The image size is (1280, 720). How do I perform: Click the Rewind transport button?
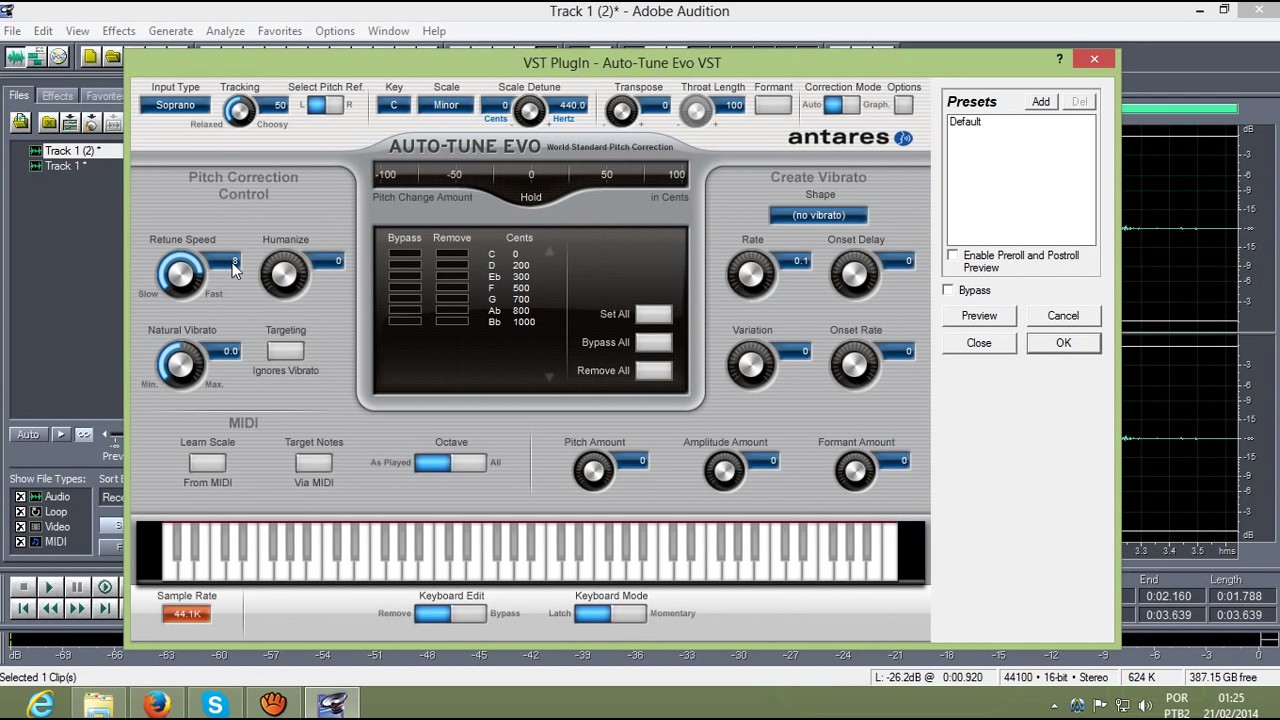coord(49,608)
